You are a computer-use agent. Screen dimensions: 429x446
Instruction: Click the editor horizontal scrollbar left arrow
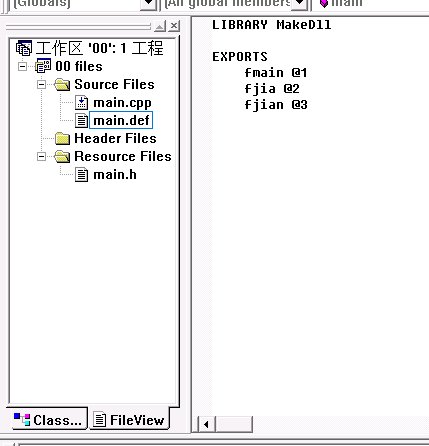click(x=206, y=424)
